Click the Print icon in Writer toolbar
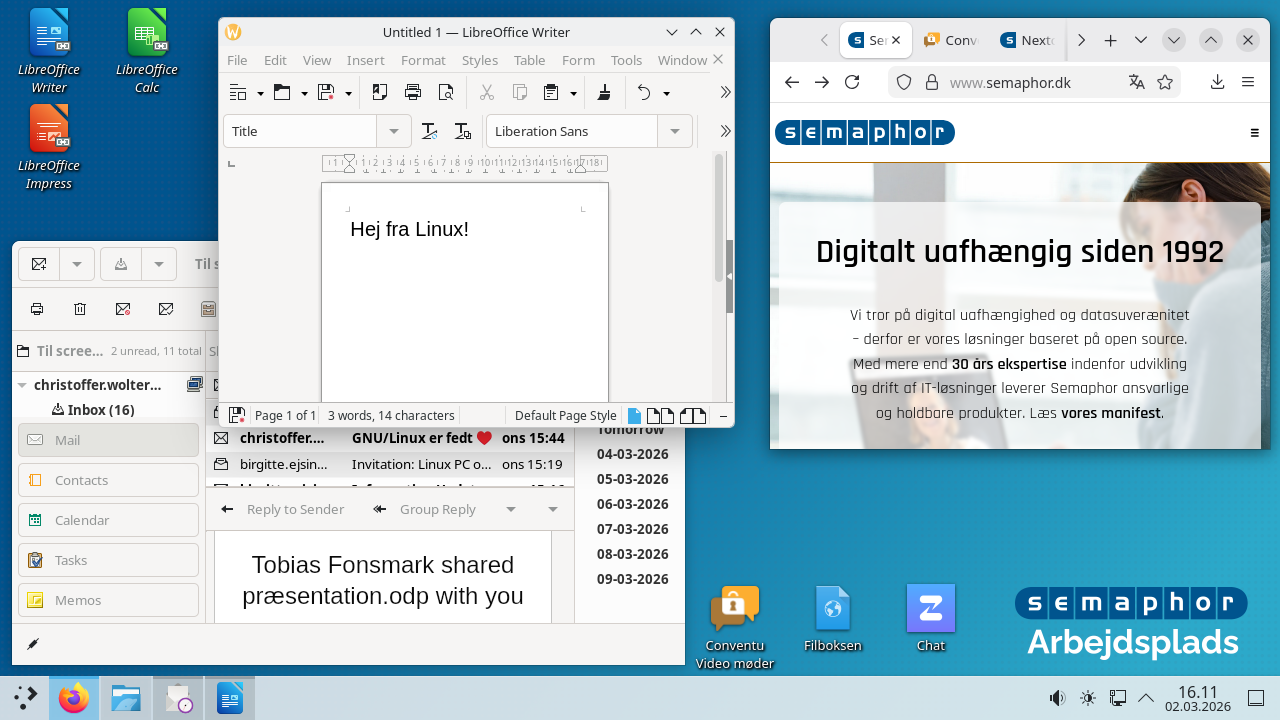The height and width of the screenshot is (720, 1280). 413,93
